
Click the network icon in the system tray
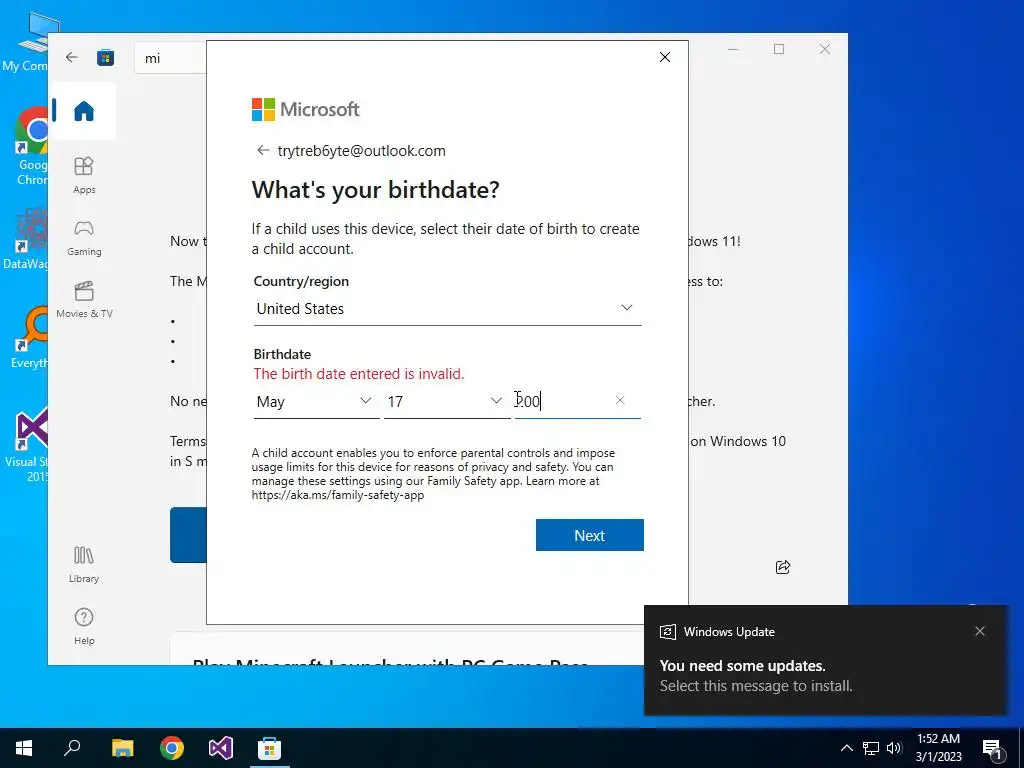click(x=871, y=748)
